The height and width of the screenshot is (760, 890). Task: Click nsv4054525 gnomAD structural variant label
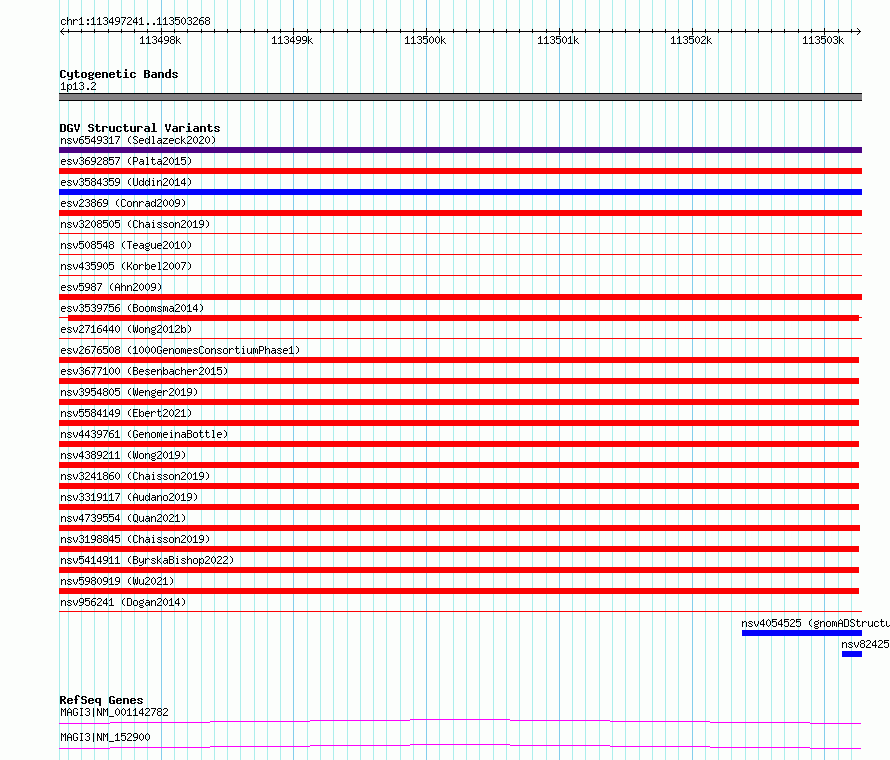click(816, 623)
